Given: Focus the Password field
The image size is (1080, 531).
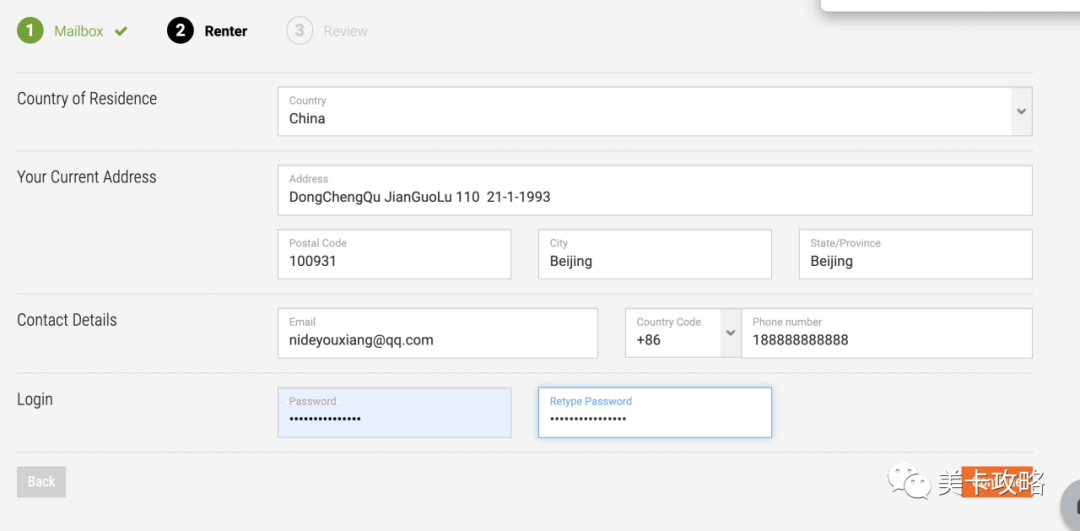Looking at the screenshot, I should [x=394, y=413].
